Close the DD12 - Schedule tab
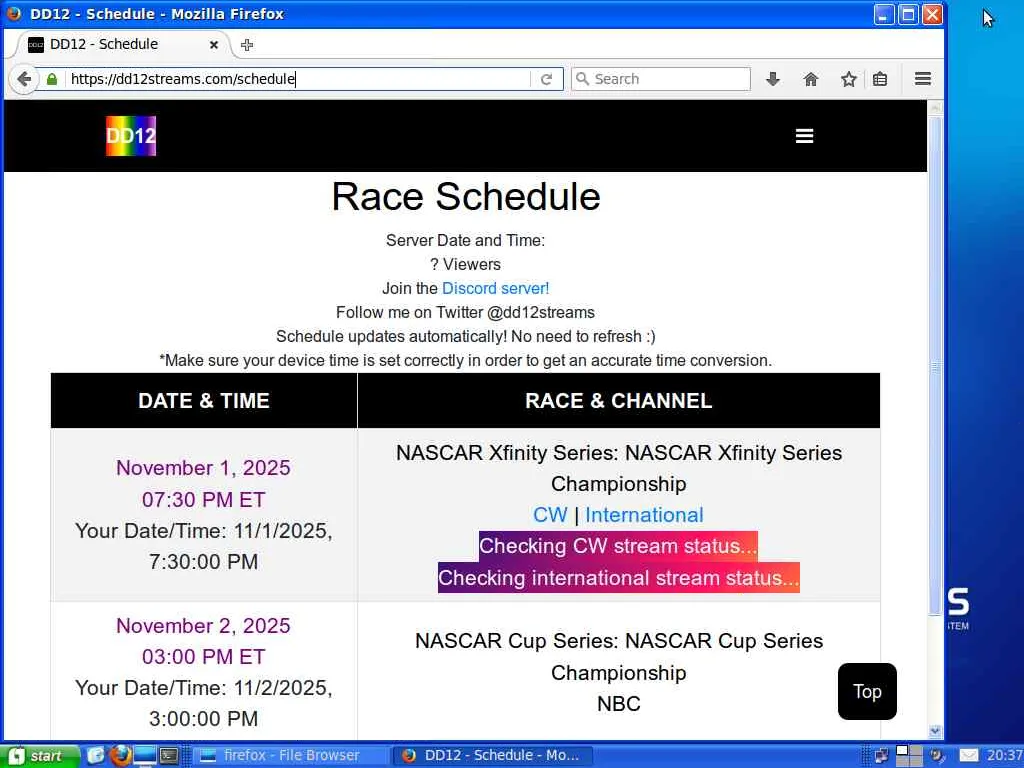 214,44
